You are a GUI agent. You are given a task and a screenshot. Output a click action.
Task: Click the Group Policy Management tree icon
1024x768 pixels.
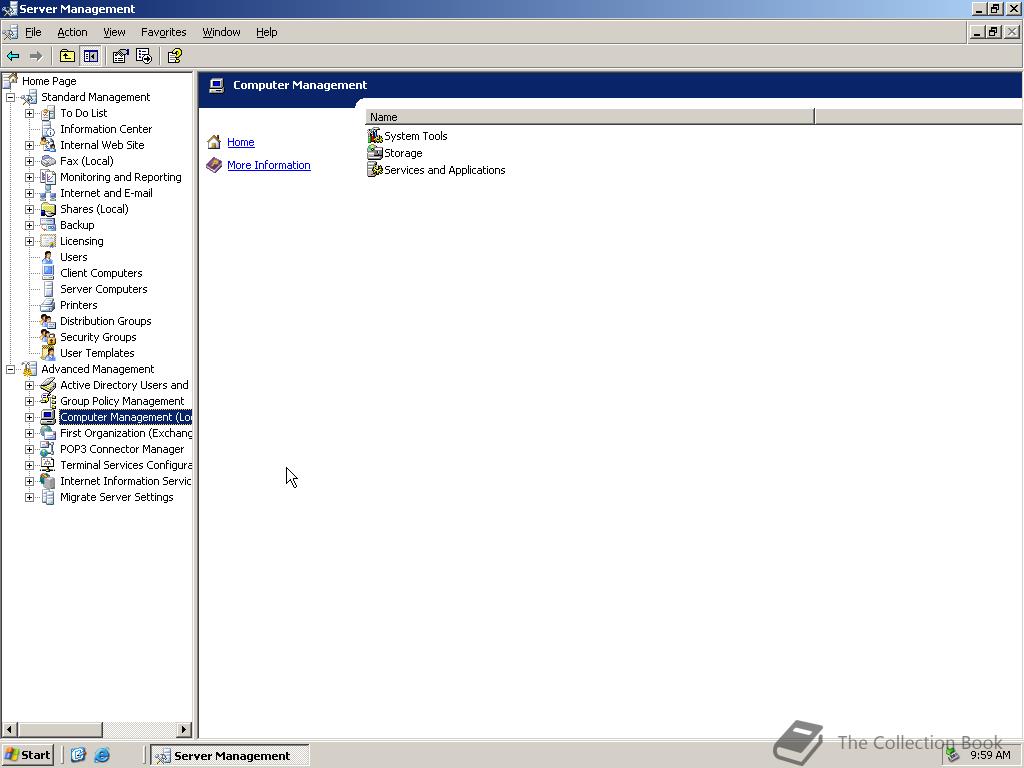click(x=48, y=401)
